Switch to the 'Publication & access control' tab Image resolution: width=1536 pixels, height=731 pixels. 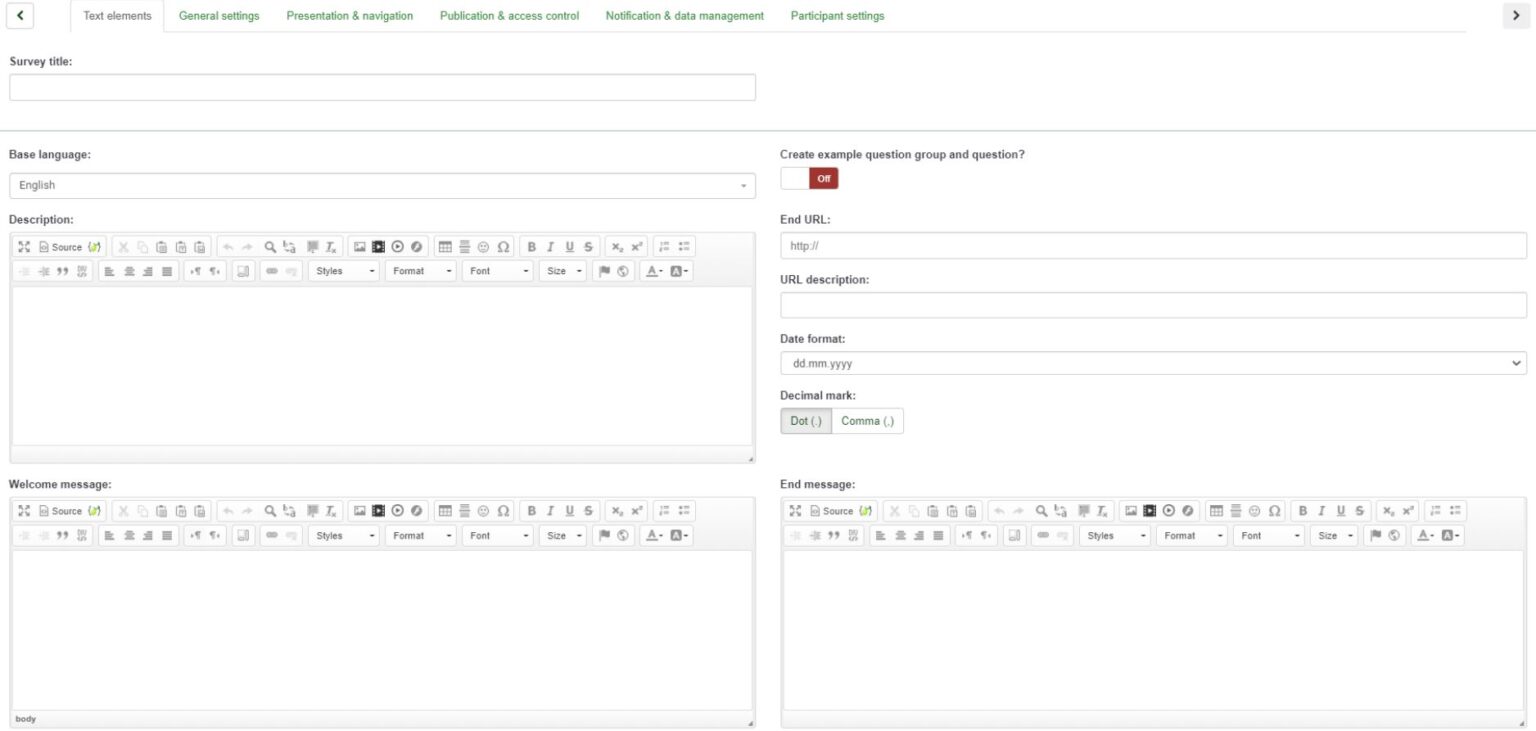click(x=509, y=15)
